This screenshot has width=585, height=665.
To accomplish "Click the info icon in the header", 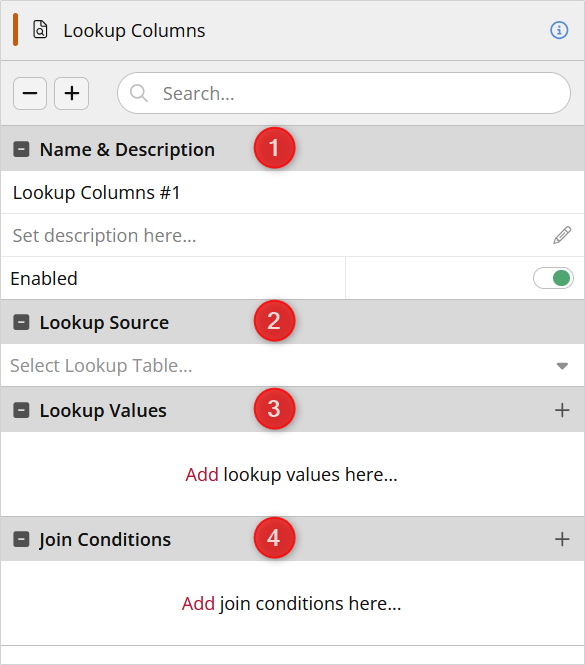I will click(559, 30).
